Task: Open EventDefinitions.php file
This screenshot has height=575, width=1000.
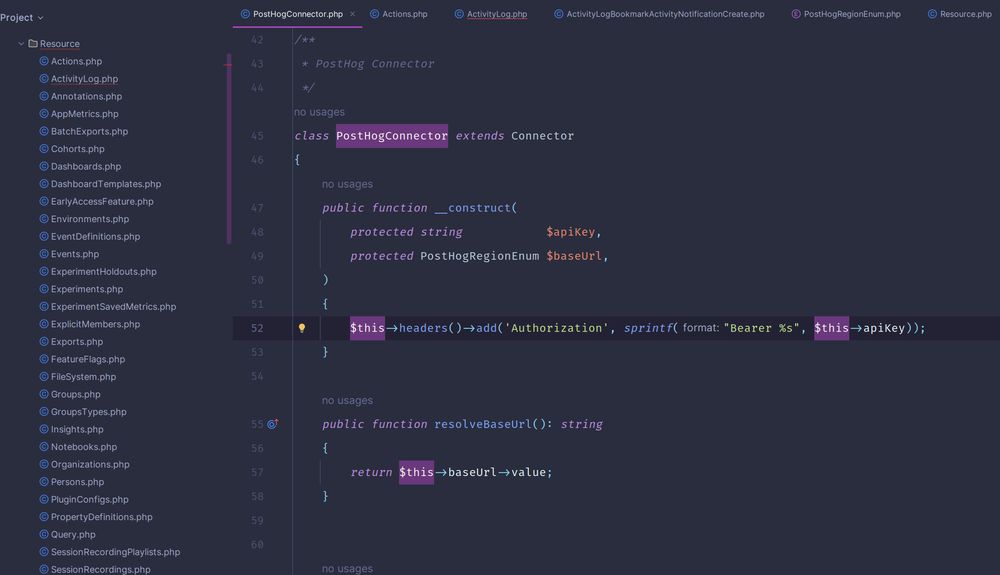Action: pyautogui.click(x=95, y=237)
